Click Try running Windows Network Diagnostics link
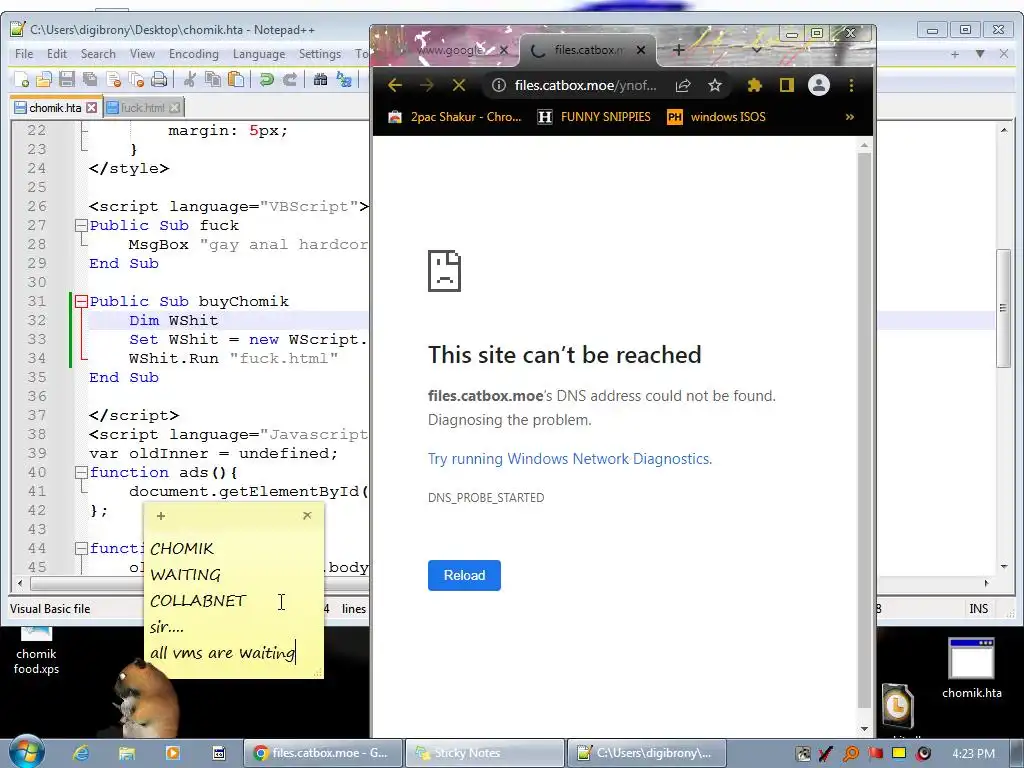Viewport: 1024px width, 768px height. point(569,459)
